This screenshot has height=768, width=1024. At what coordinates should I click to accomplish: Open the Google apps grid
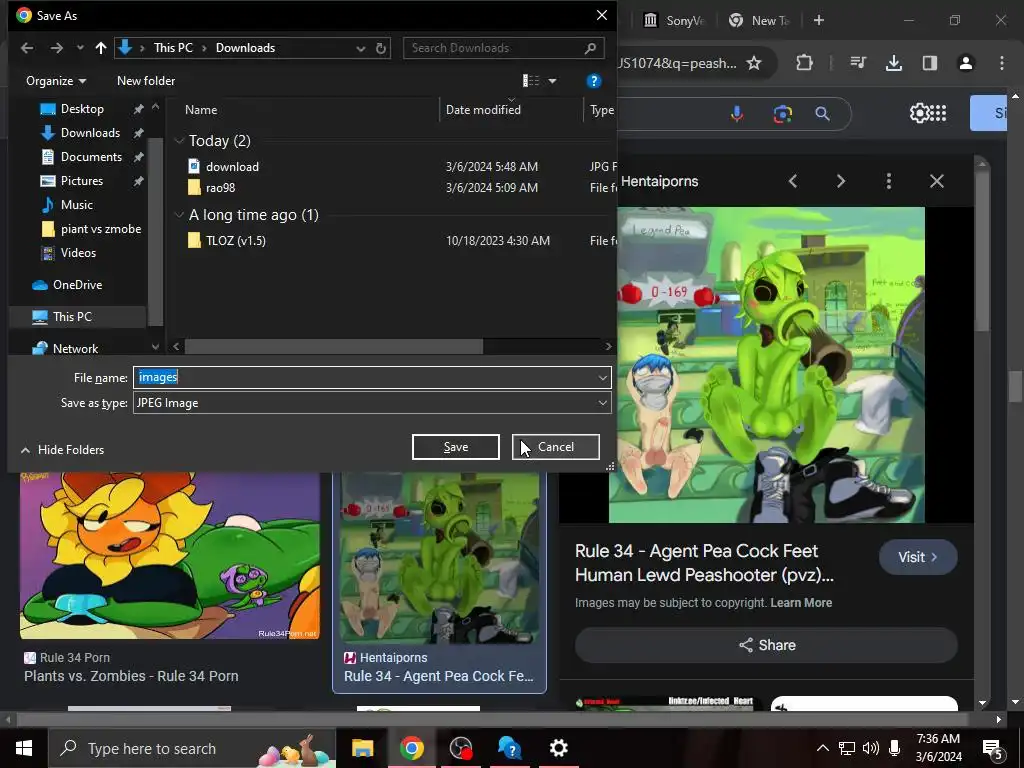(937, 113)
